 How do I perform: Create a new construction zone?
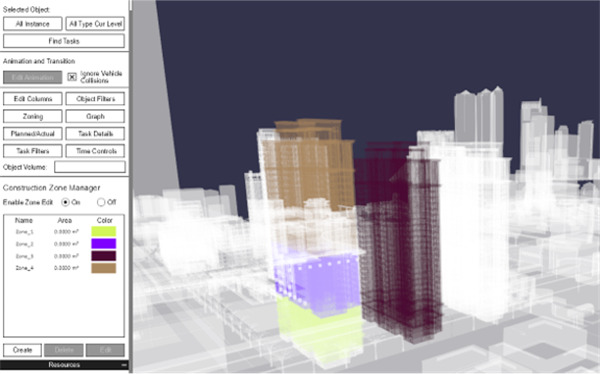pyautogui.click(x=23, y=350)
